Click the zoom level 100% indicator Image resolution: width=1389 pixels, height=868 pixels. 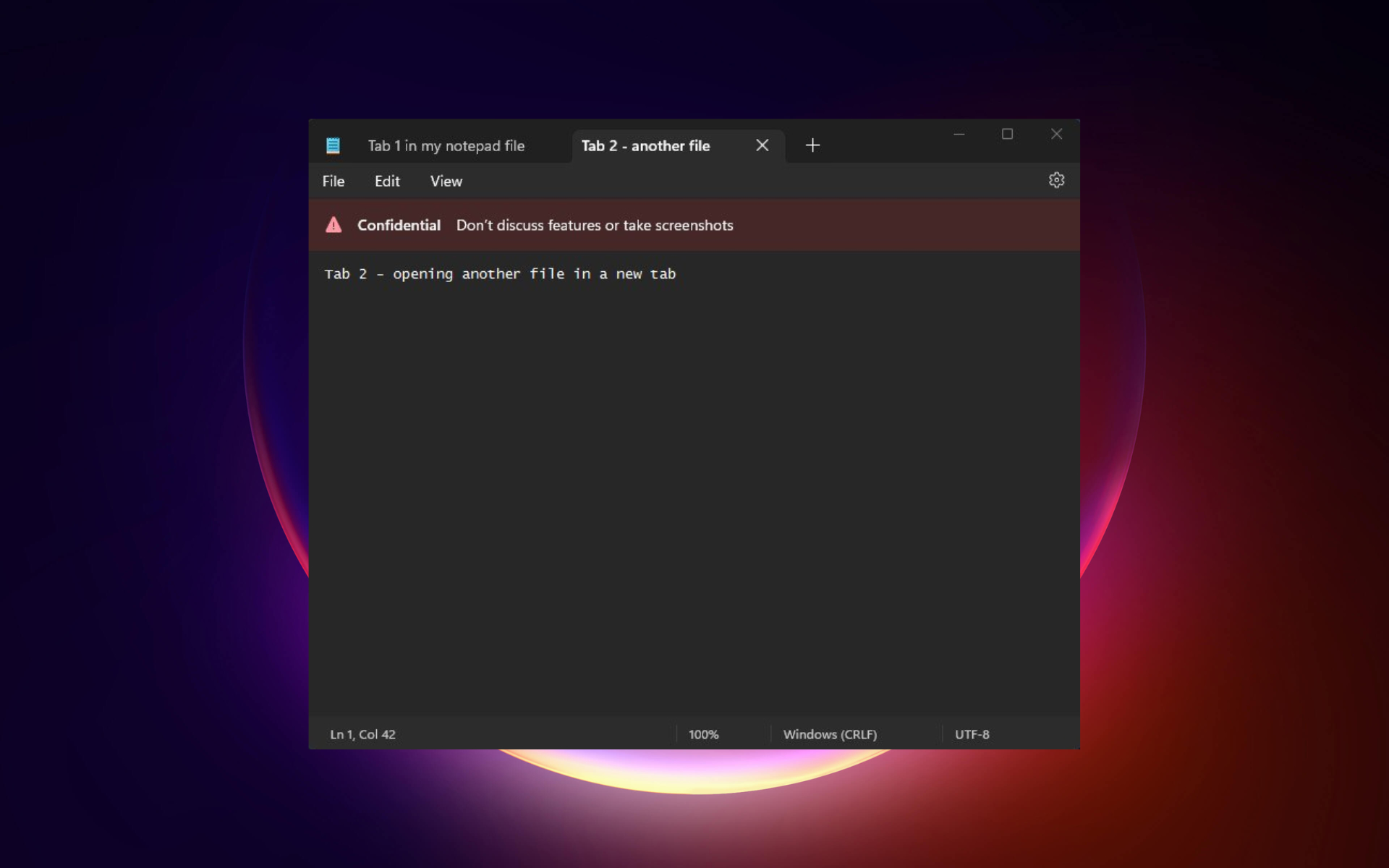[702, 733]
